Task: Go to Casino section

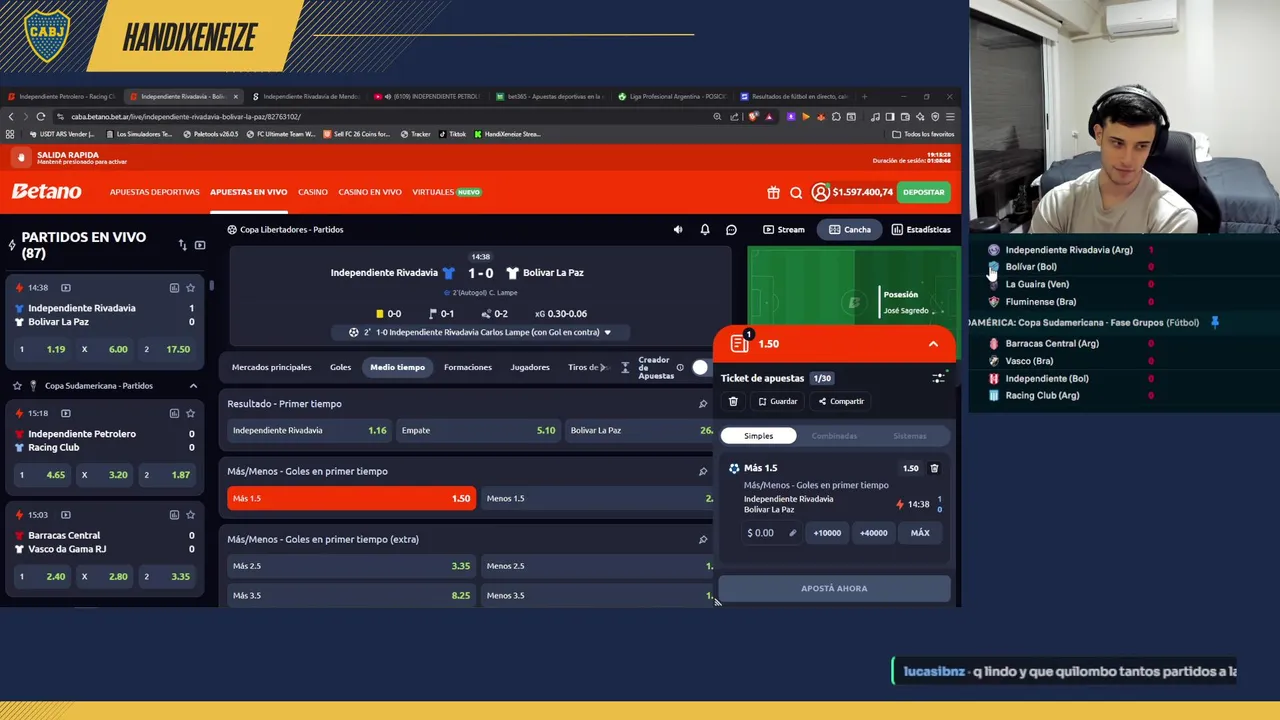Action: click(x=313, y=192)
